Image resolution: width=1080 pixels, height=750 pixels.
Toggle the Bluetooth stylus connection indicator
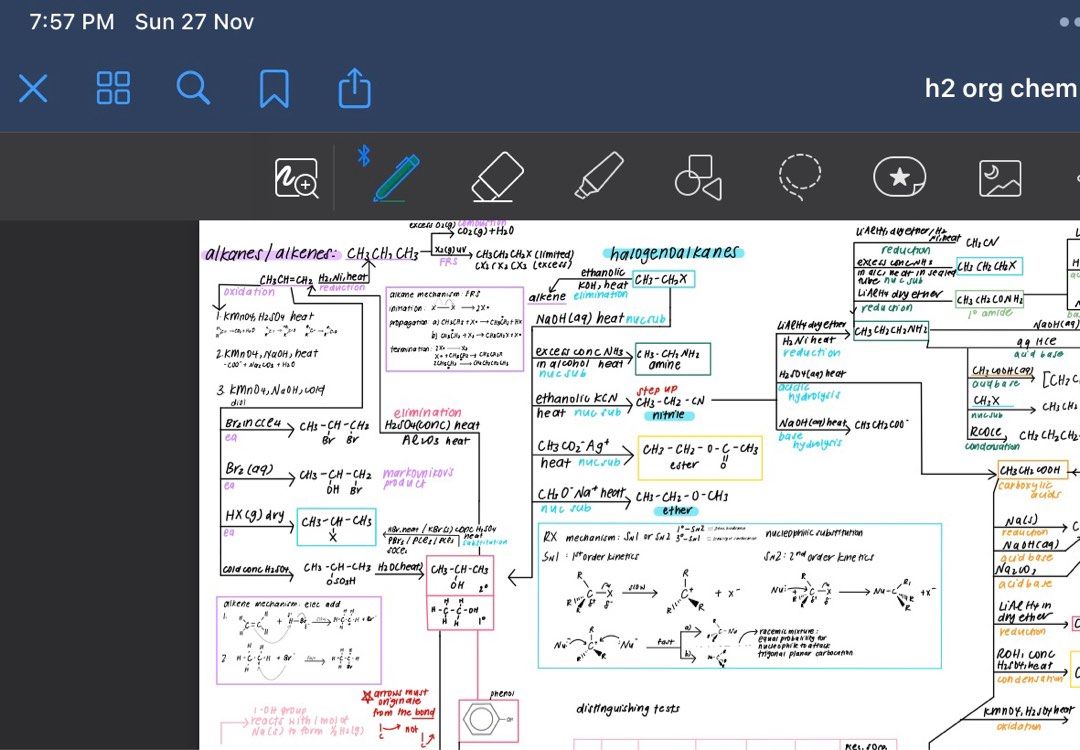point(363,156)
